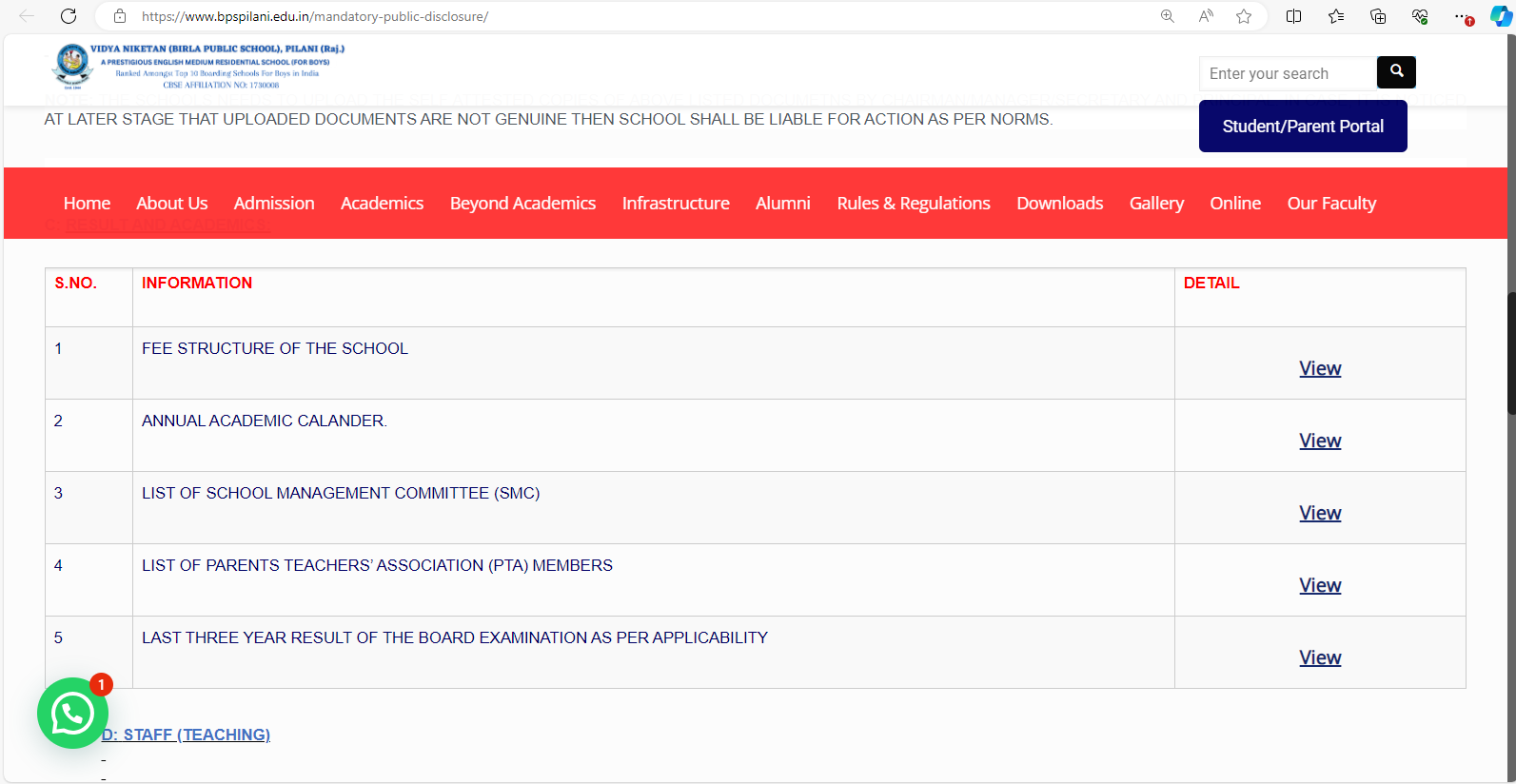The width and height of the screenshot is (1516, 784).
Task: Select Rules & Regulations in navigation
Action: point(914,204)
